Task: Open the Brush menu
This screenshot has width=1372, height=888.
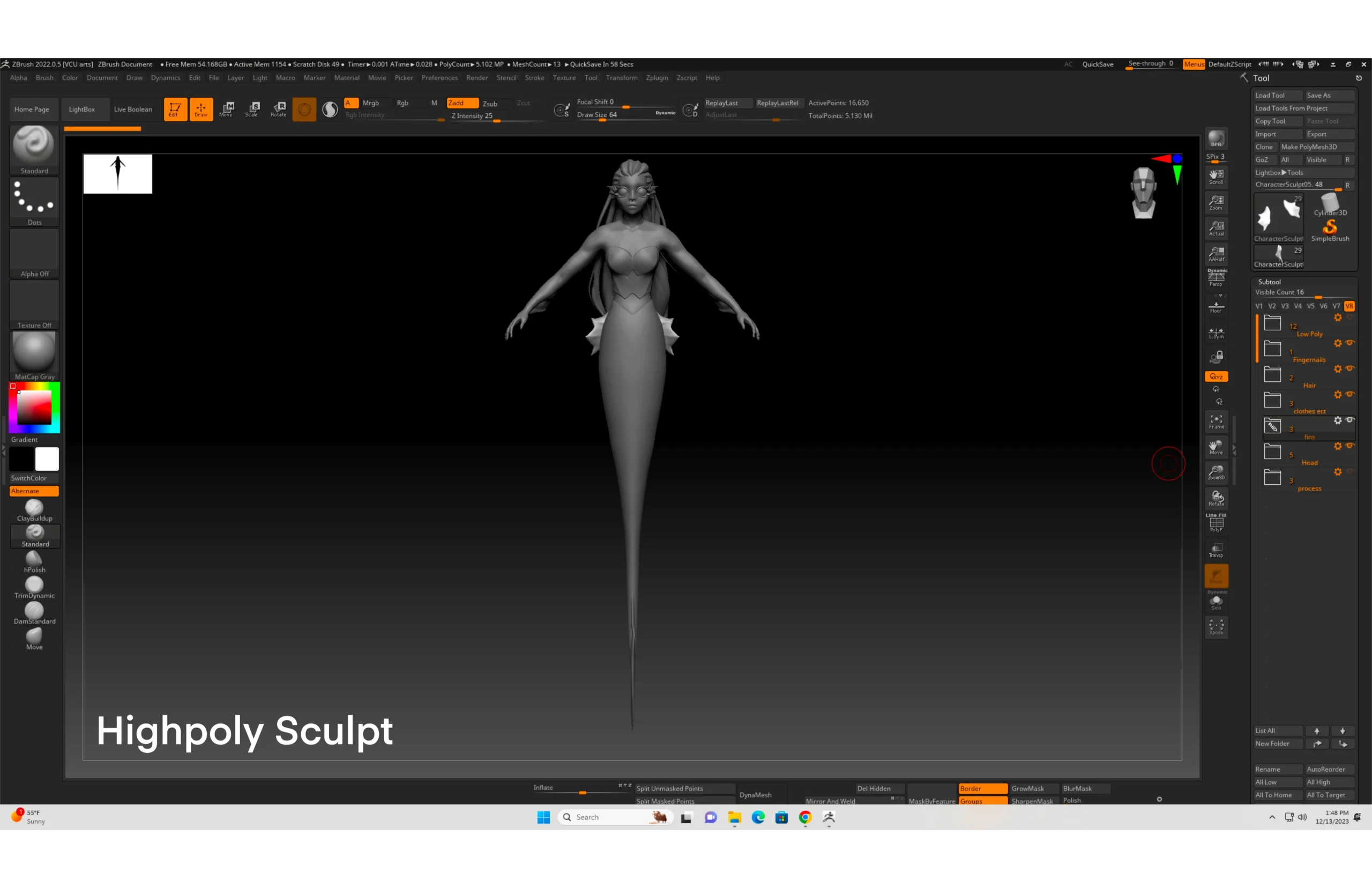Action: (44, 77)
